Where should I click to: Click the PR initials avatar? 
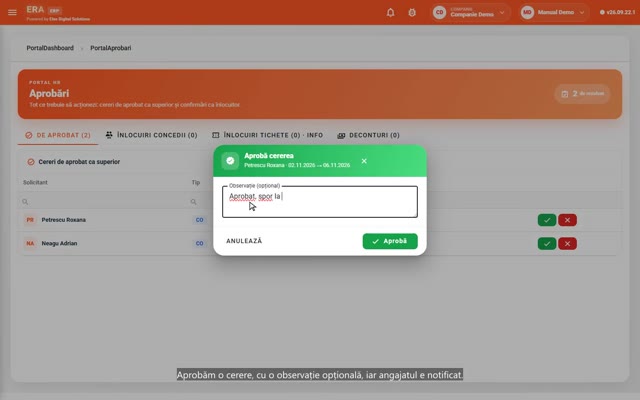[x=30, y=220]
